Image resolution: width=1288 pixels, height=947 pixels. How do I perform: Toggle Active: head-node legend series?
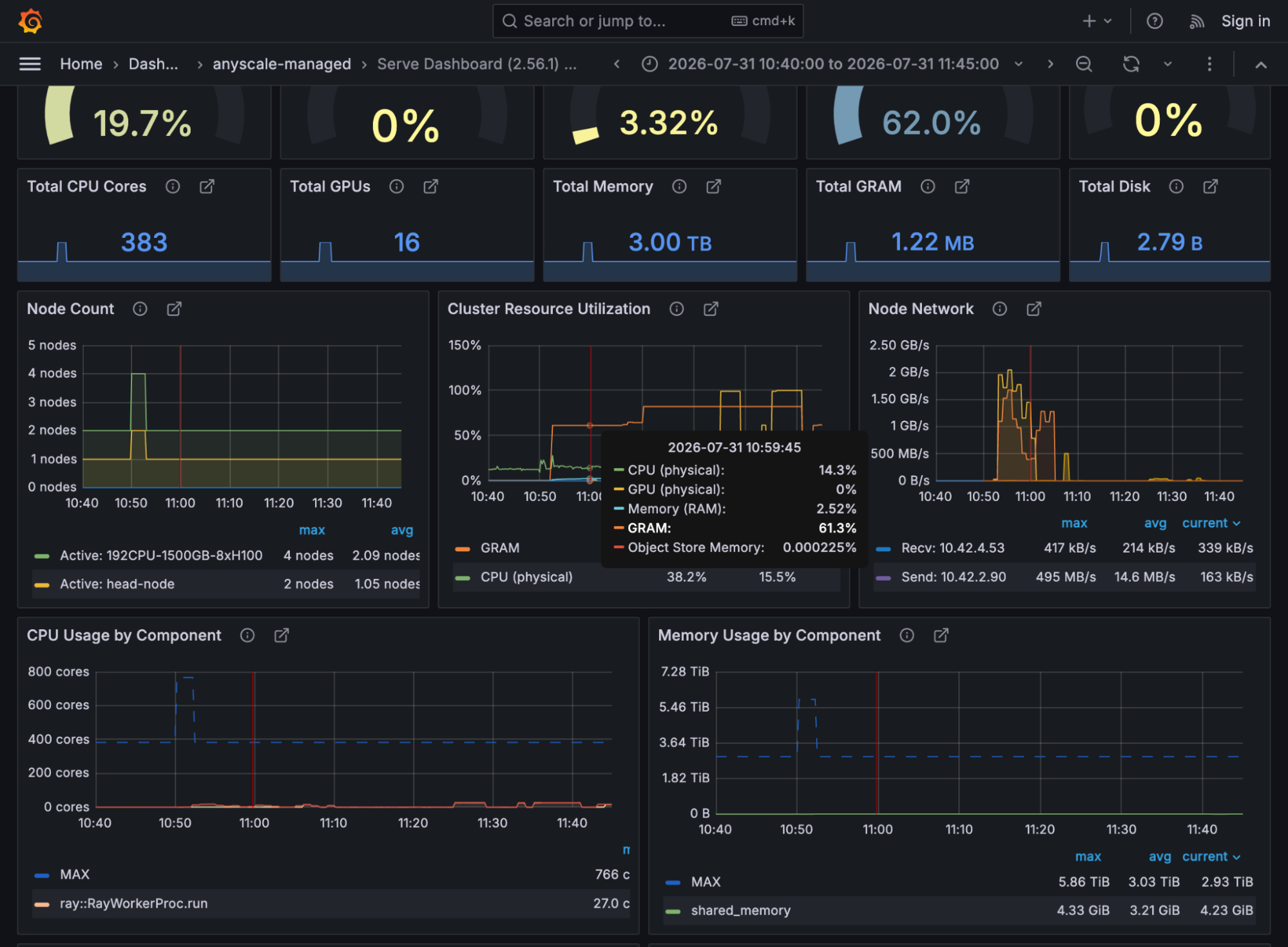click(117, 583)
